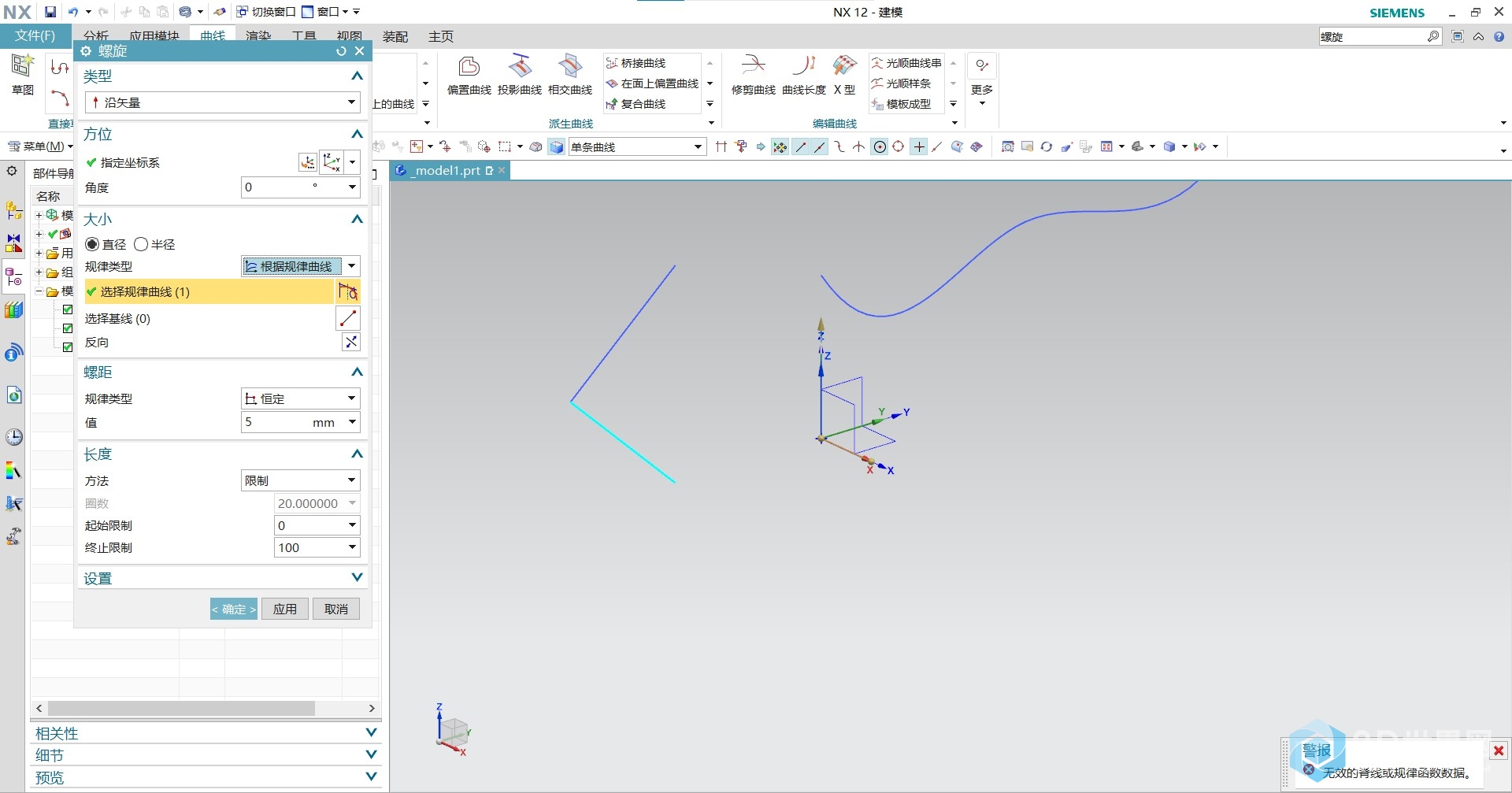Viewport: 1512px width, 793px height.
Task: Click the Save icon in the quick access bar
Action: pos(50,12)
